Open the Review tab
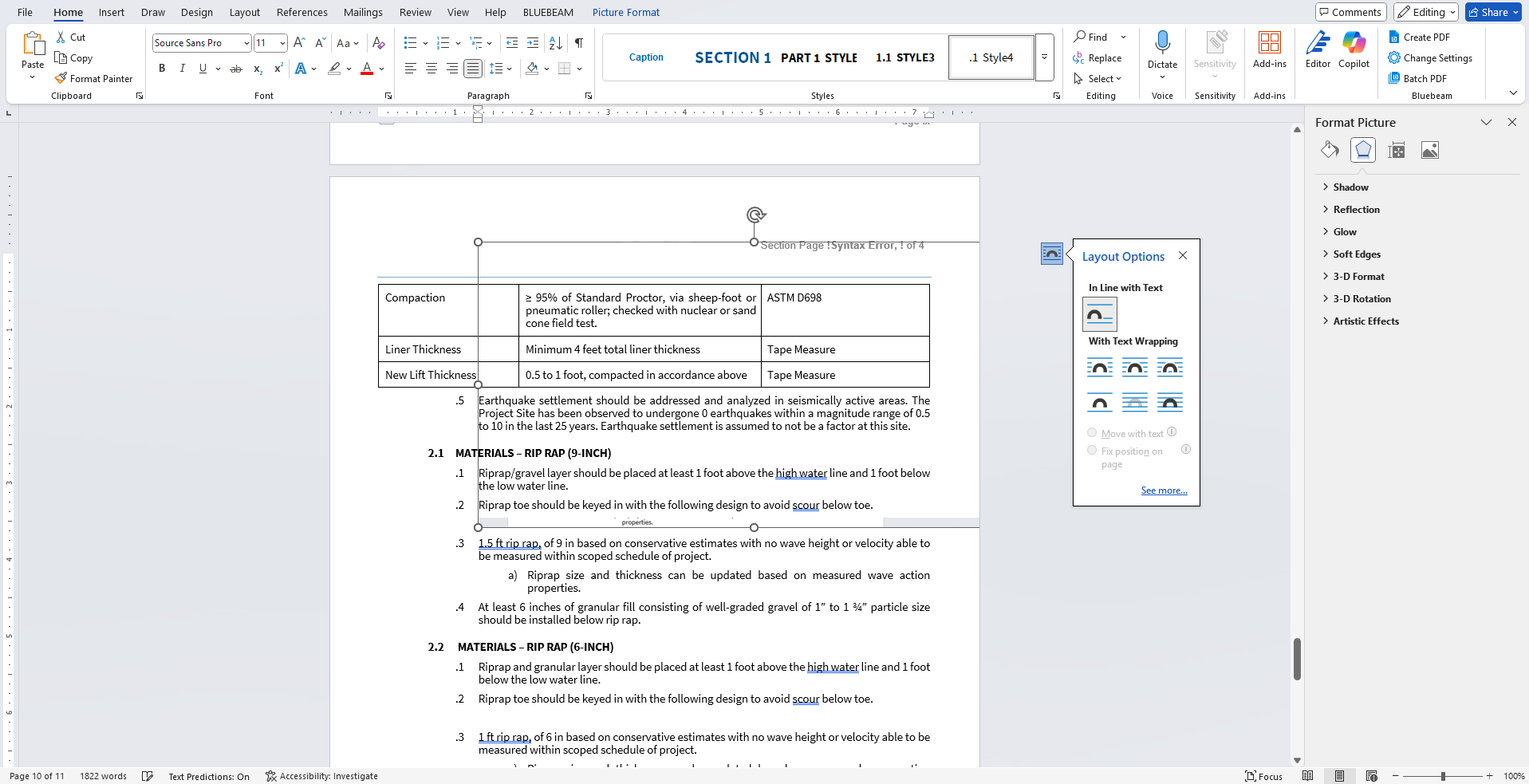1529x784 pixels. click(416, 12)
